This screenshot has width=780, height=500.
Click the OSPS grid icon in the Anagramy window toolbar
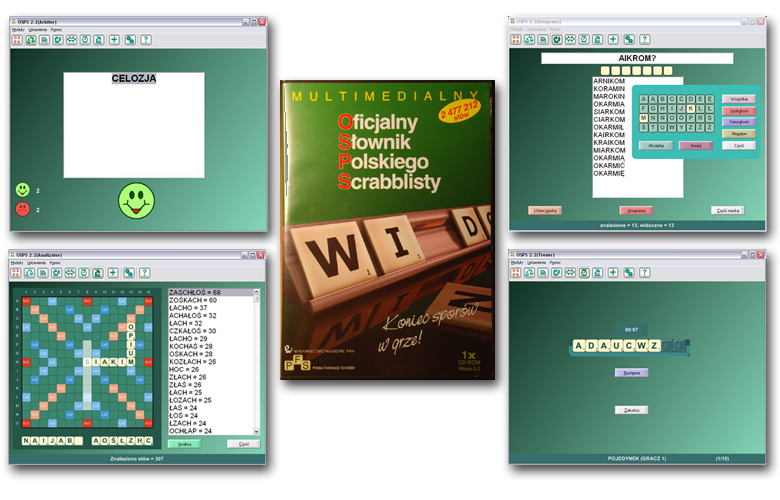click(x=516, y=39)
